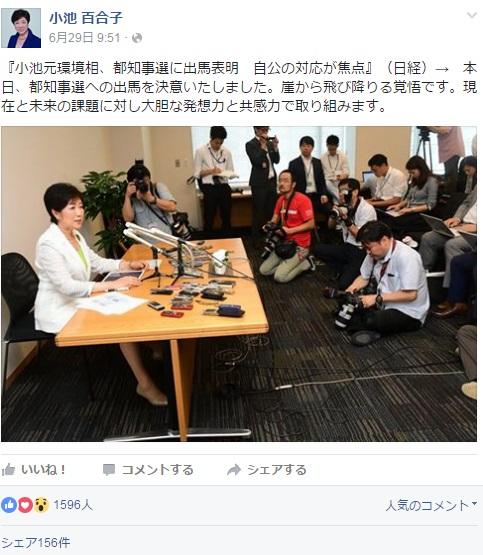The height and width of the screenshot is (555, 483).
Task: Open the 1596人 reactions list
Action: [x=73, y=505]
